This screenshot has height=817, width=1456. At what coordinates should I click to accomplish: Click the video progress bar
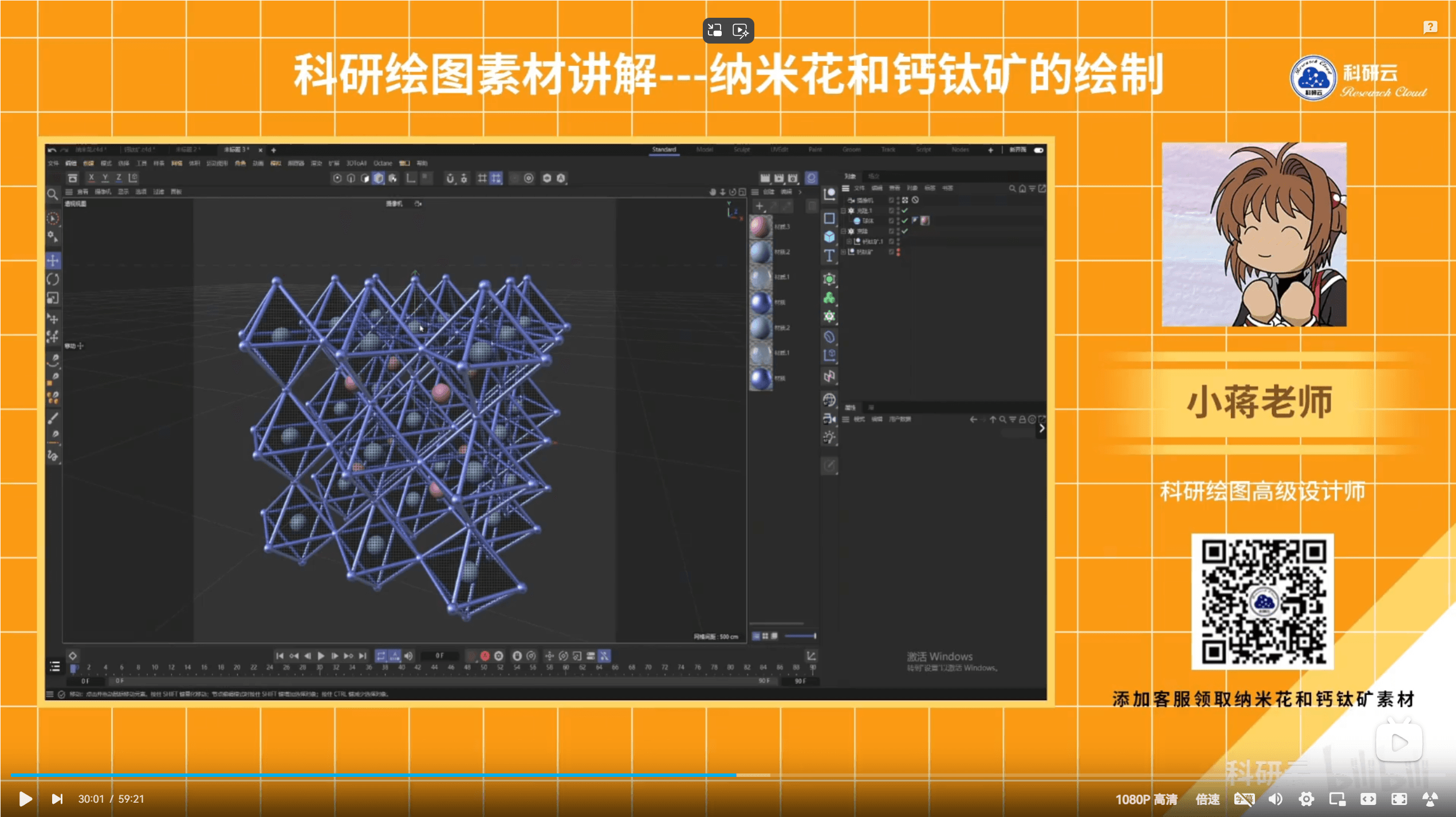(727, 775)
